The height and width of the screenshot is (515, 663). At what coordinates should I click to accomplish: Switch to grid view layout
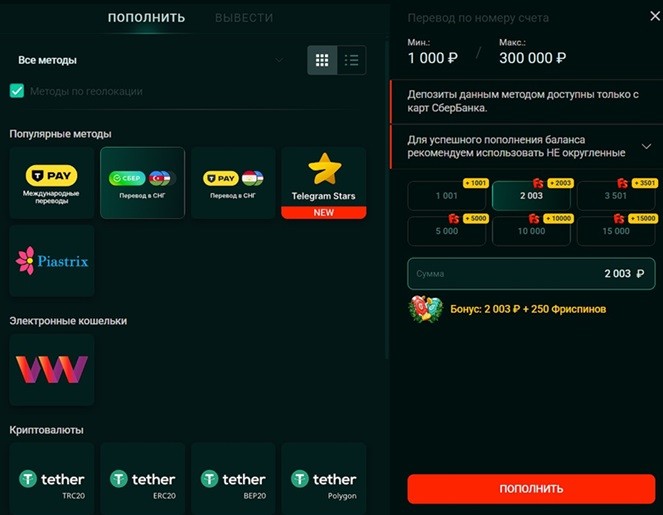click(322, 60)
